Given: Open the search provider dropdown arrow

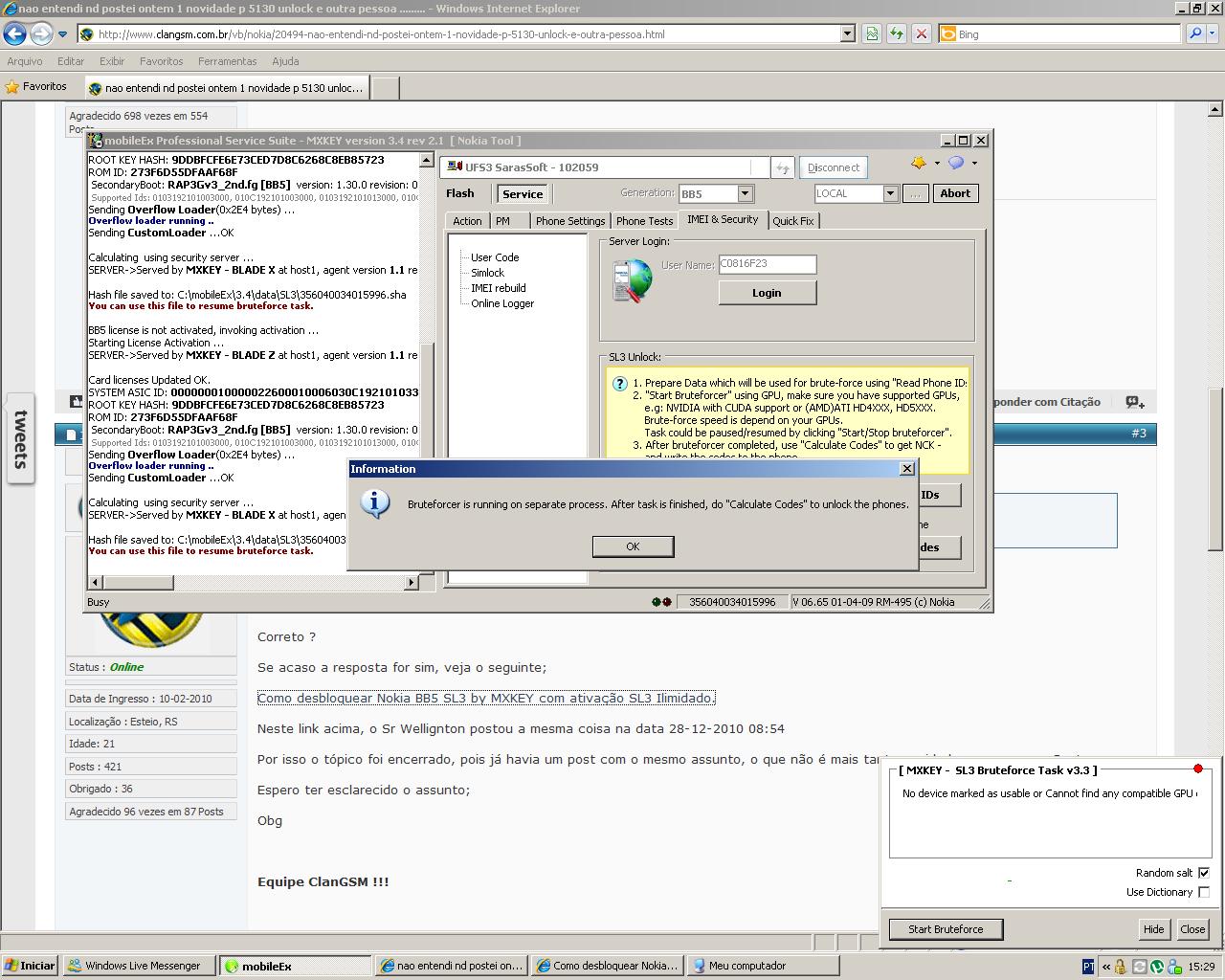Looking at the screenshot, I should coord(1213,33).
